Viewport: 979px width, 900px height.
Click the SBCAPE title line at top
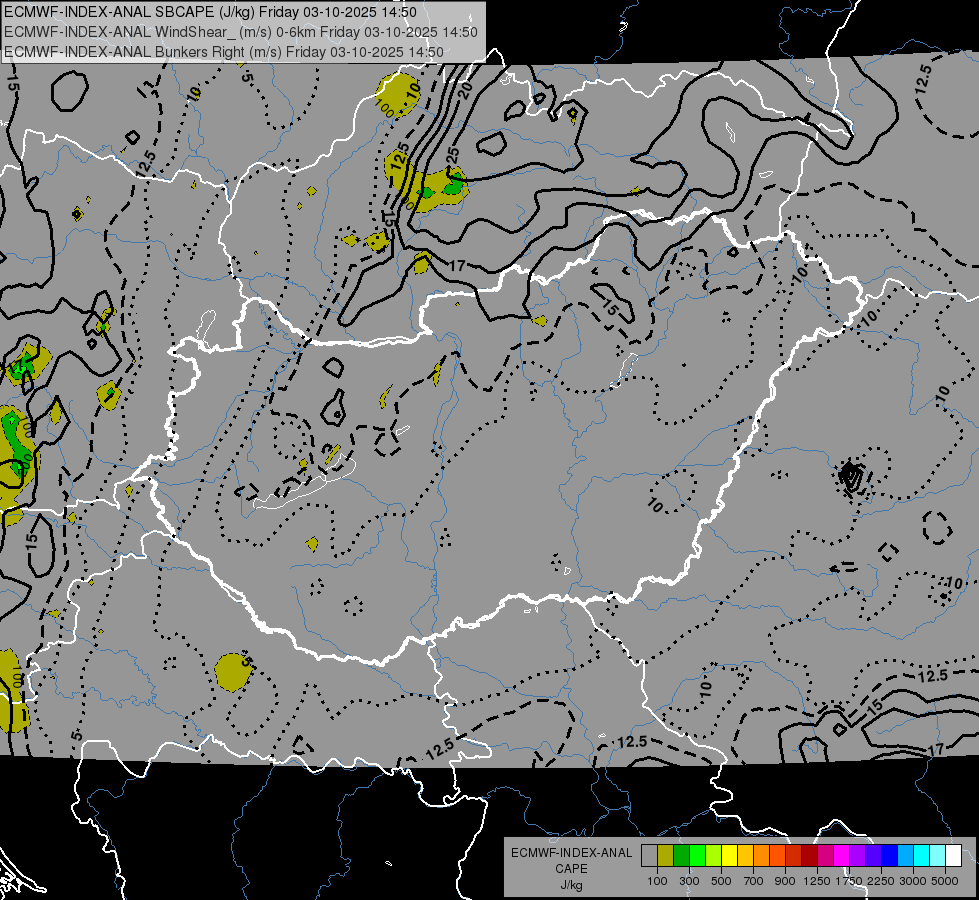[210, 12]
